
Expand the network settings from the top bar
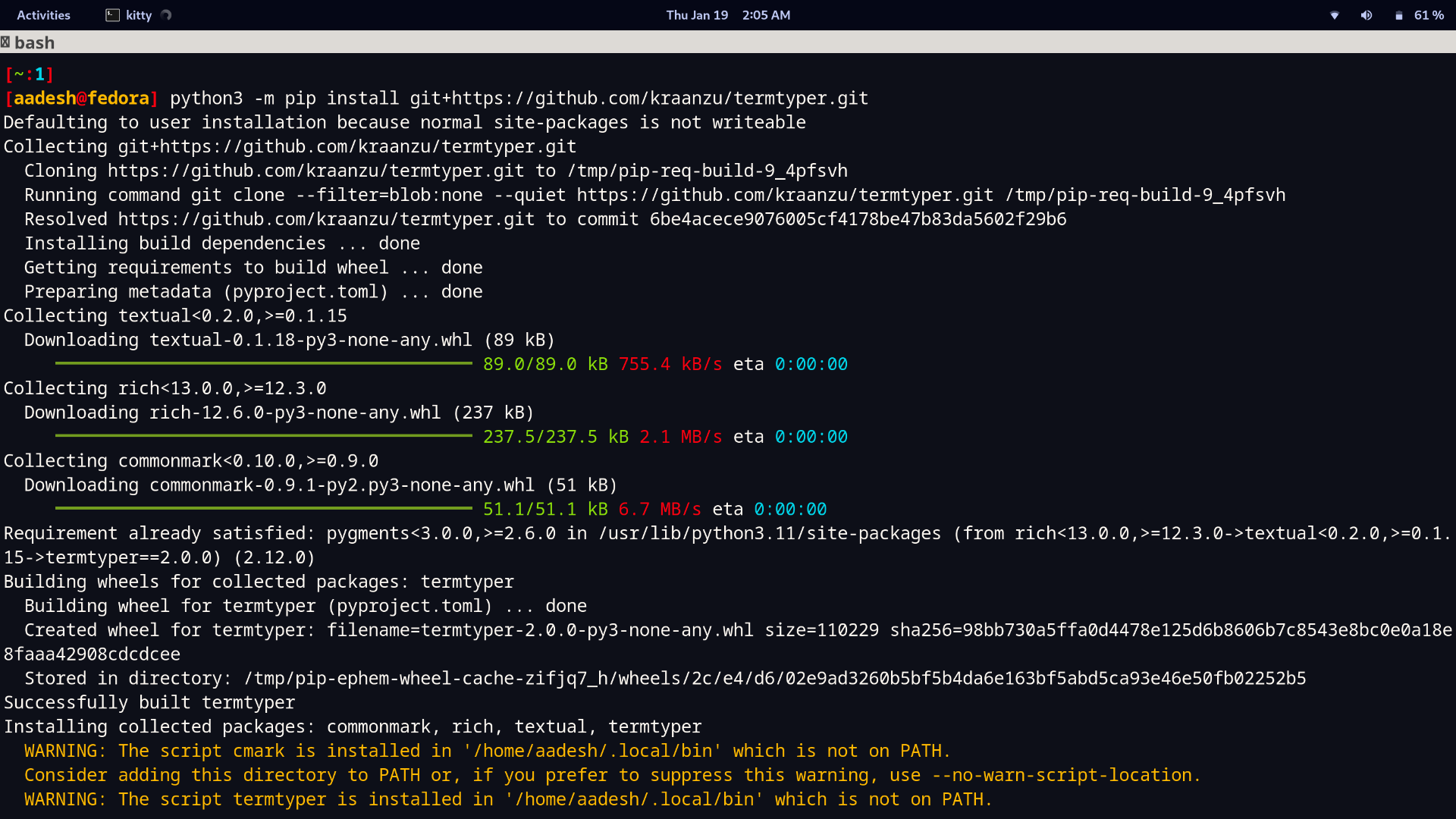[x=1334, y=15]
